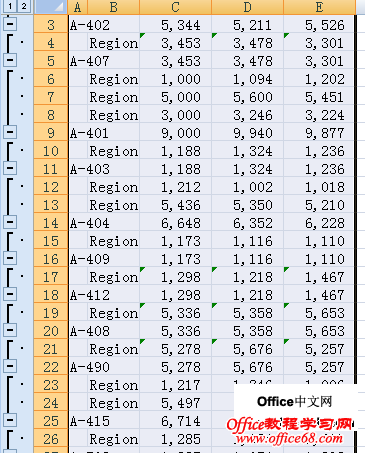Click value 5,676 in row 21
The image size is (365, 453).
click(x=248, y=349)
